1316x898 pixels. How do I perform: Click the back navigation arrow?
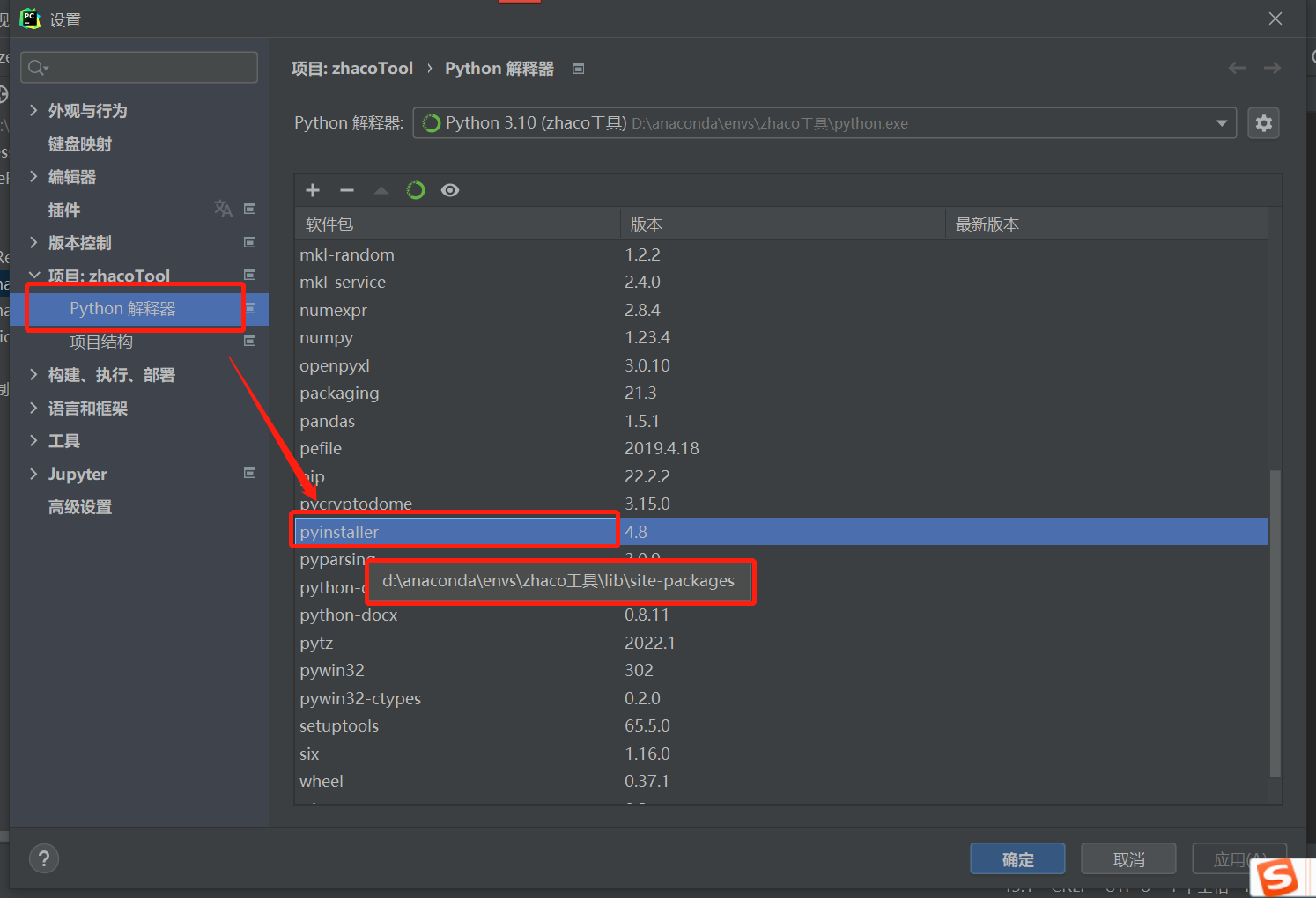1237,68
